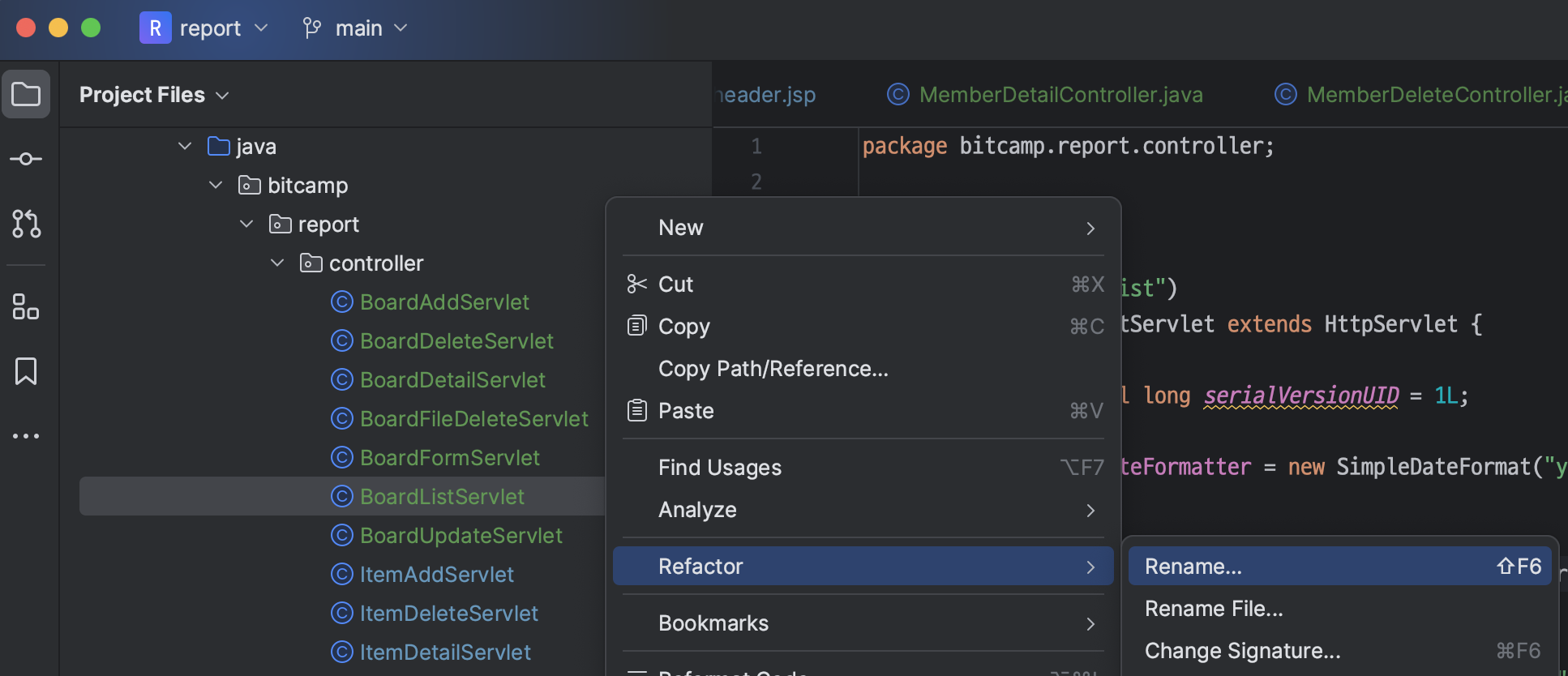
Task: Switch to the MemberDetailController.java tab
Action: pos(1045,95)
